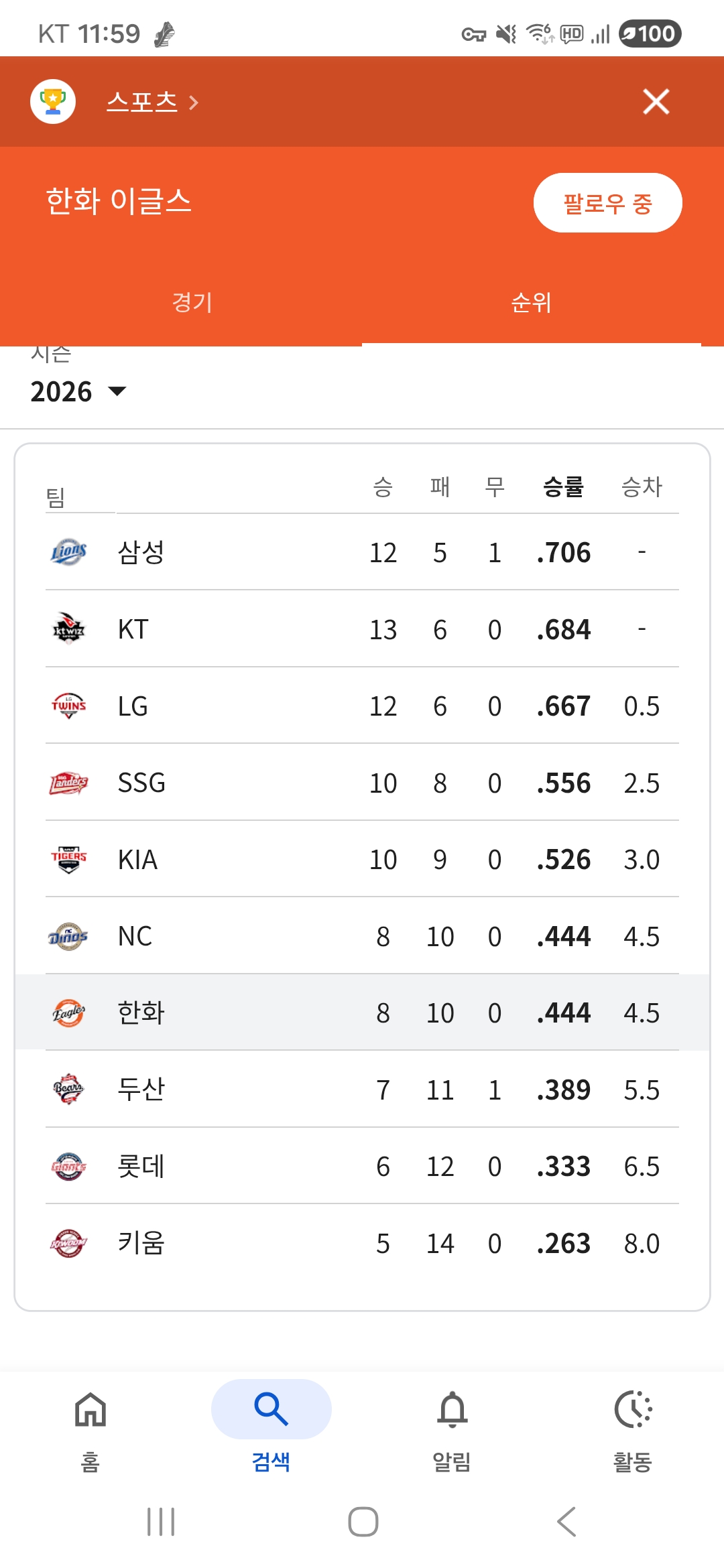Tap the NC Dinos team logo
The width and height of the screenshot is (724, 1568).
pos(68,936)
